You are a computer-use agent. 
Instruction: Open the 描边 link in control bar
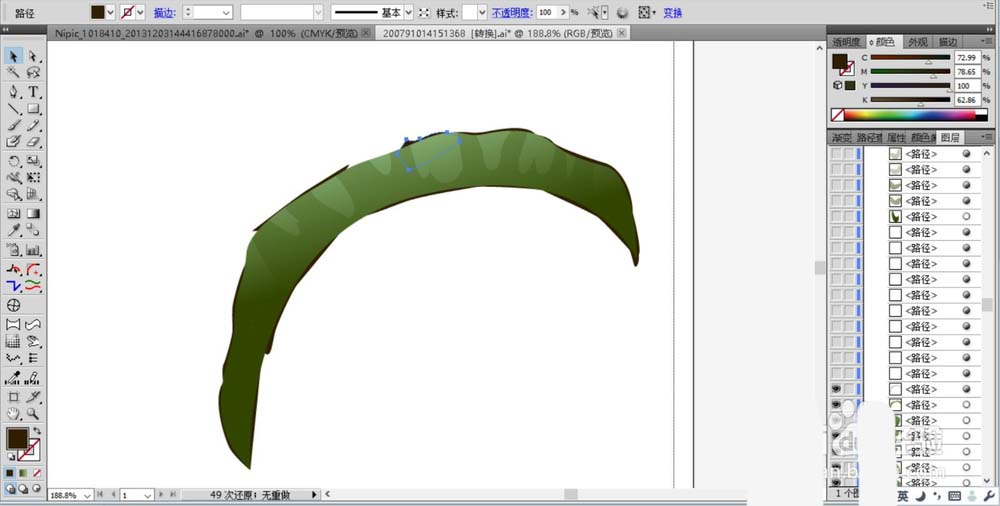[x=164, y=12]
